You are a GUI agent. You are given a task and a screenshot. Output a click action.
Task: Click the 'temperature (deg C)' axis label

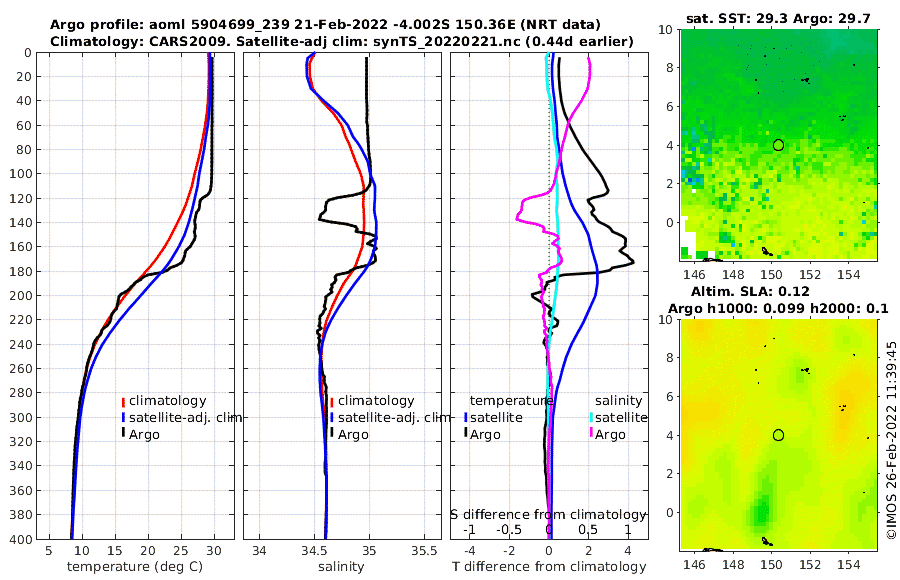tap(135, 567)
